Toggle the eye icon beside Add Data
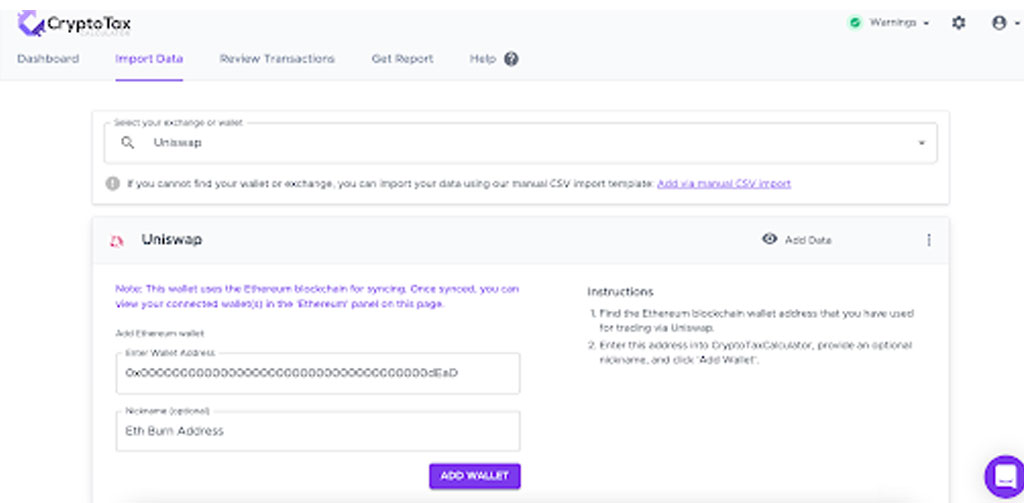This screenshot has height=503, width=1024. pyautogui.click(x=769, y=239)
